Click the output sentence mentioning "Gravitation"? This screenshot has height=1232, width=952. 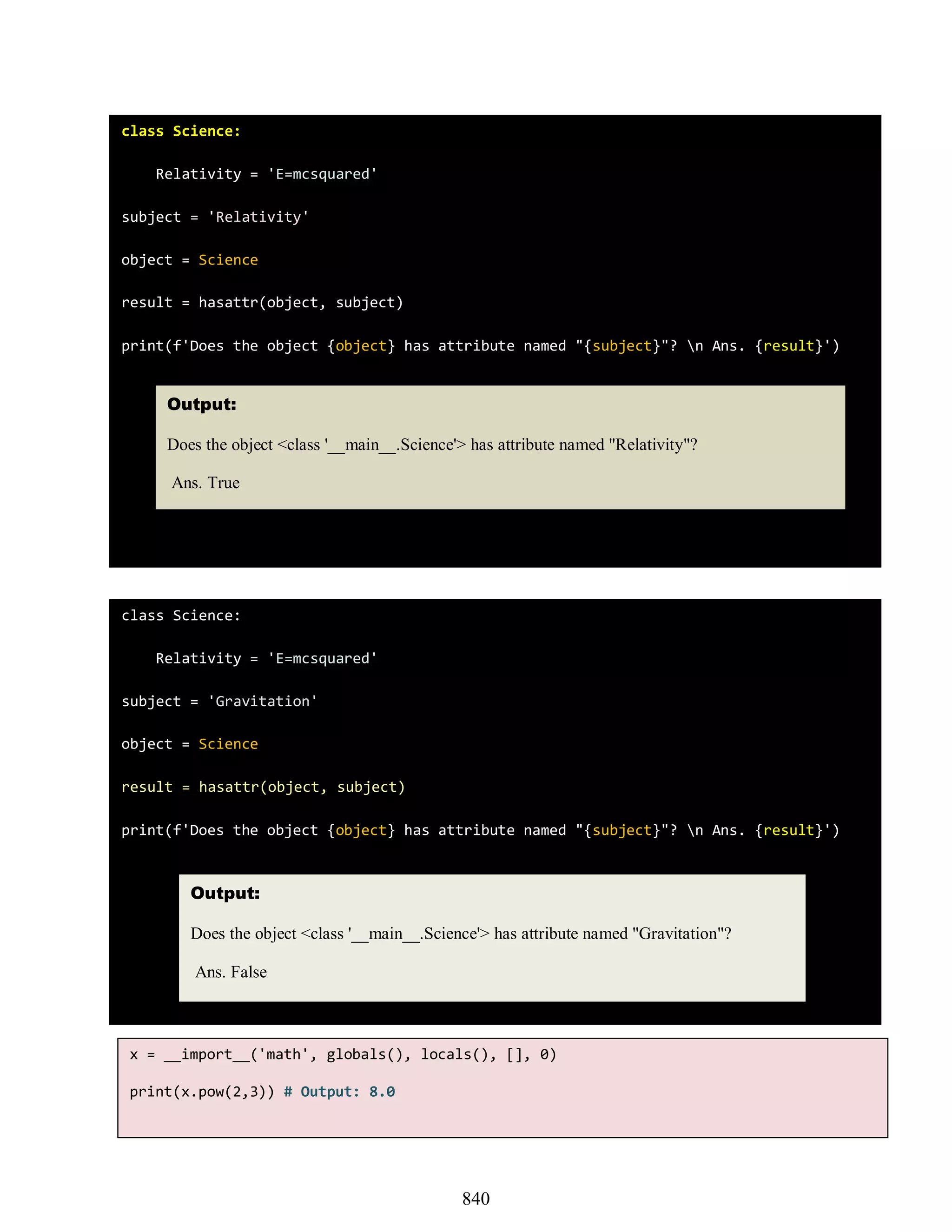click(x=461, y=934)
